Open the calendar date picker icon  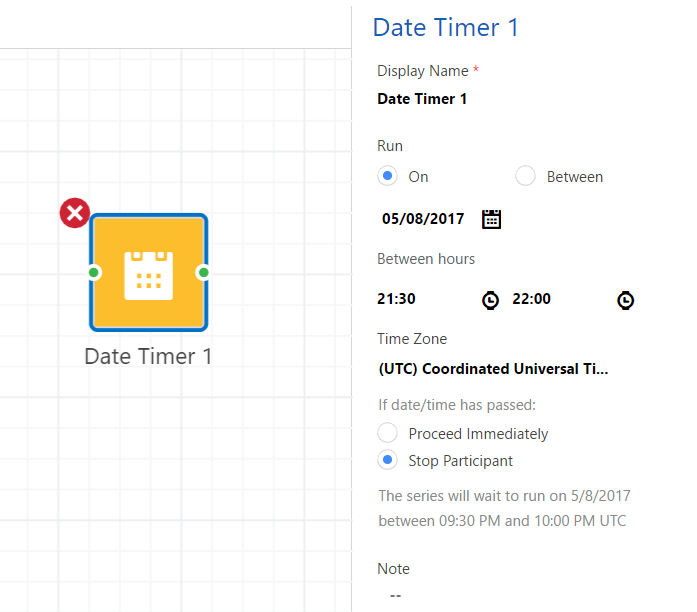click(x=491, y=219)
